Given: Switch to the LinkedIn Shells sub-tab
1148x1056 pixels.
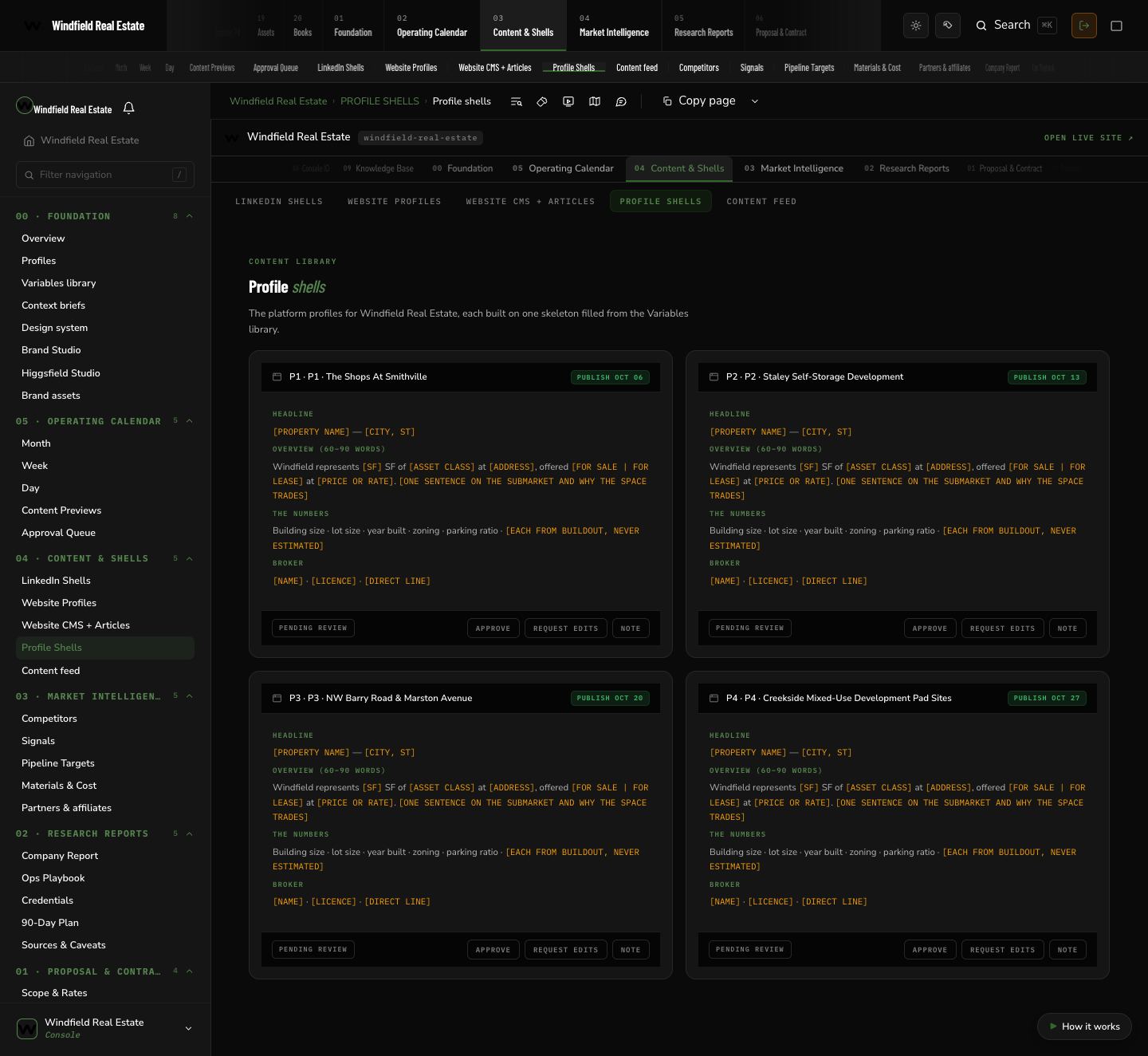Looking at the screenshot, I should click(279, 201).
